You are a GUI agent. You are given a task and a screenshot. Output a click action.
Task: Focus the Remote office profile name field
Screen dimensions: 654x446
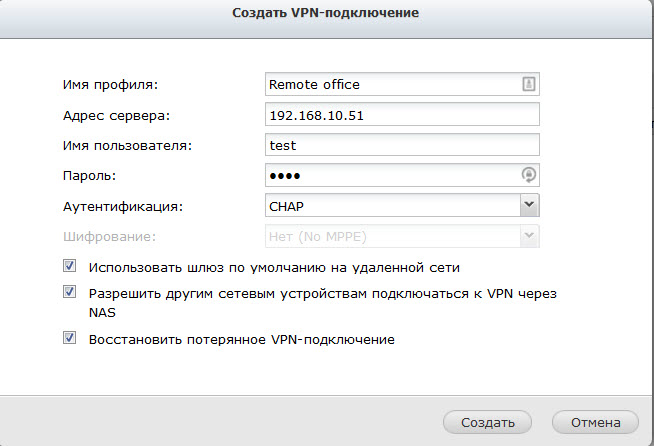click(x=402, y=84)
